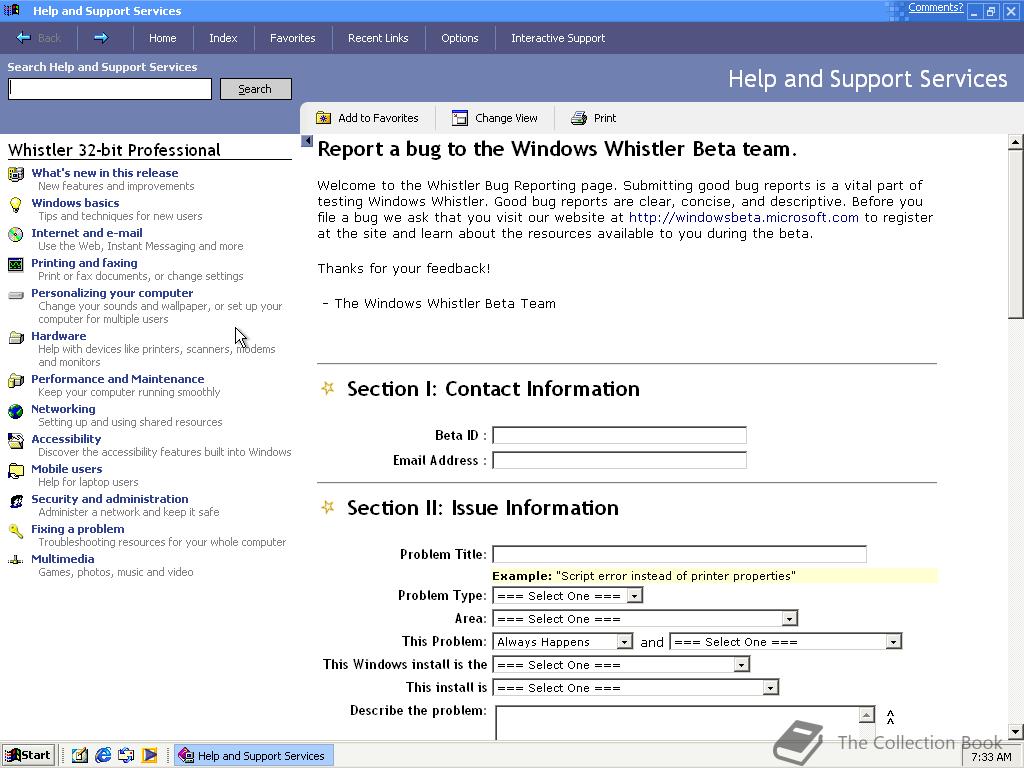Open the Multimedia topic link
1024x768 pixels.
click(63, 559)
